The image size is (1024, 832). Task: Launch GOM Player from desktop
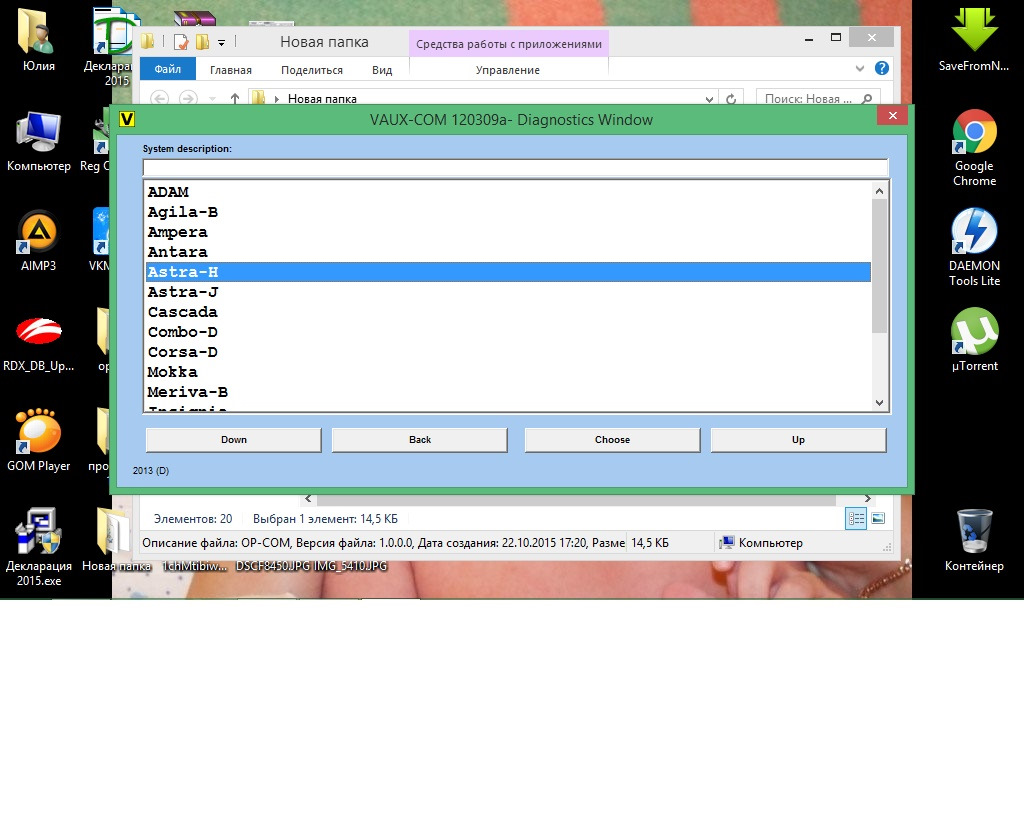click(39, 440)
